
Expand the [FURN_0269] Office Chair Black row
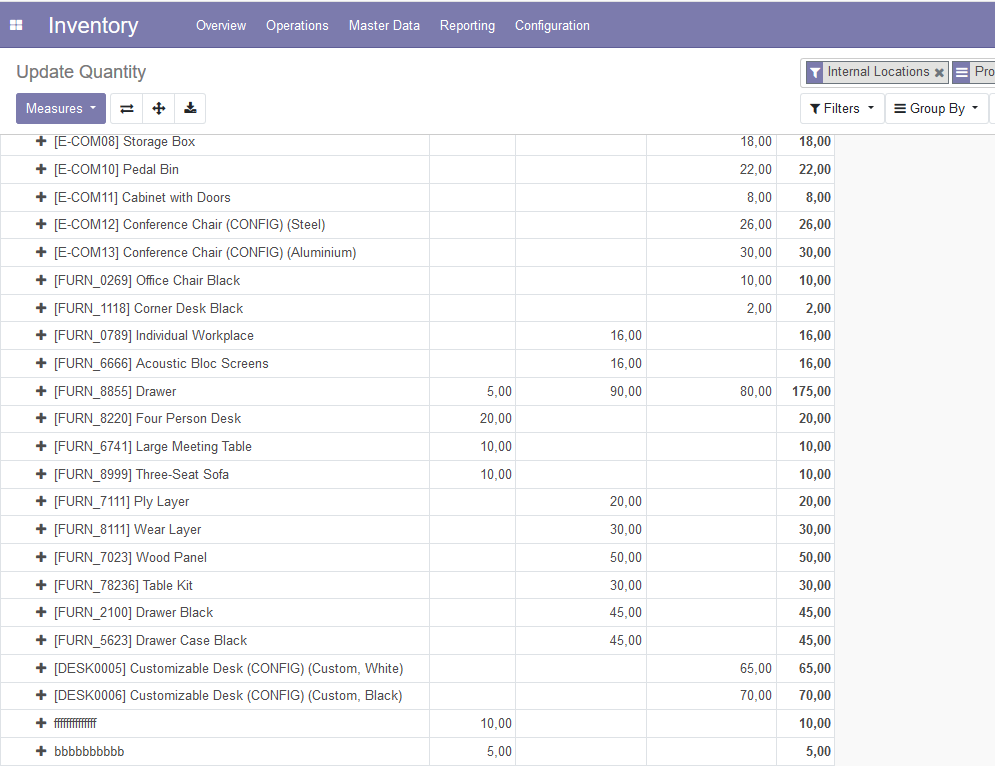coord(40,280)
